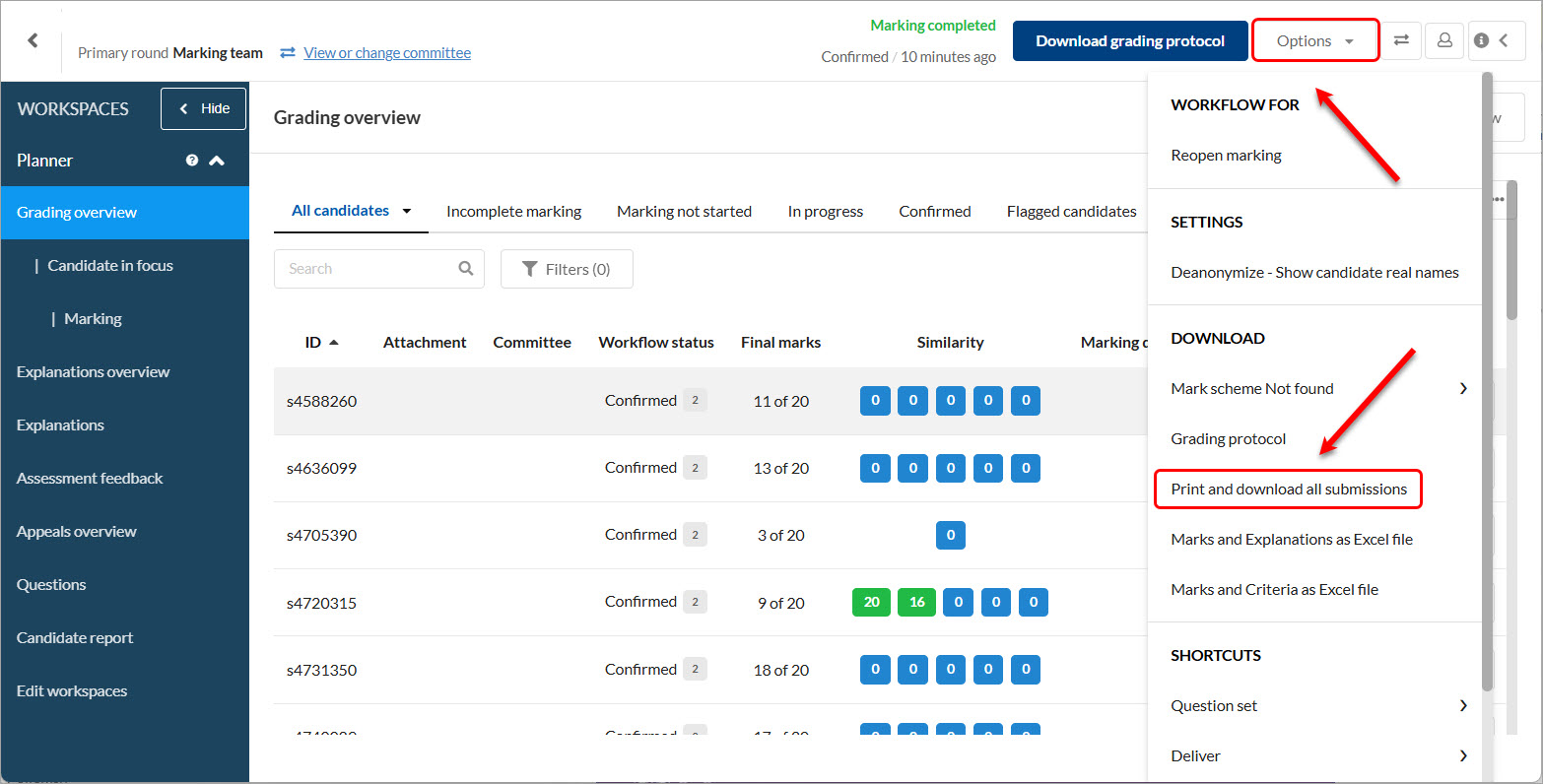Click the search magnifier icon
Image resolution: width=1543 pixels, height=784 pixels.
click(466, 269)
